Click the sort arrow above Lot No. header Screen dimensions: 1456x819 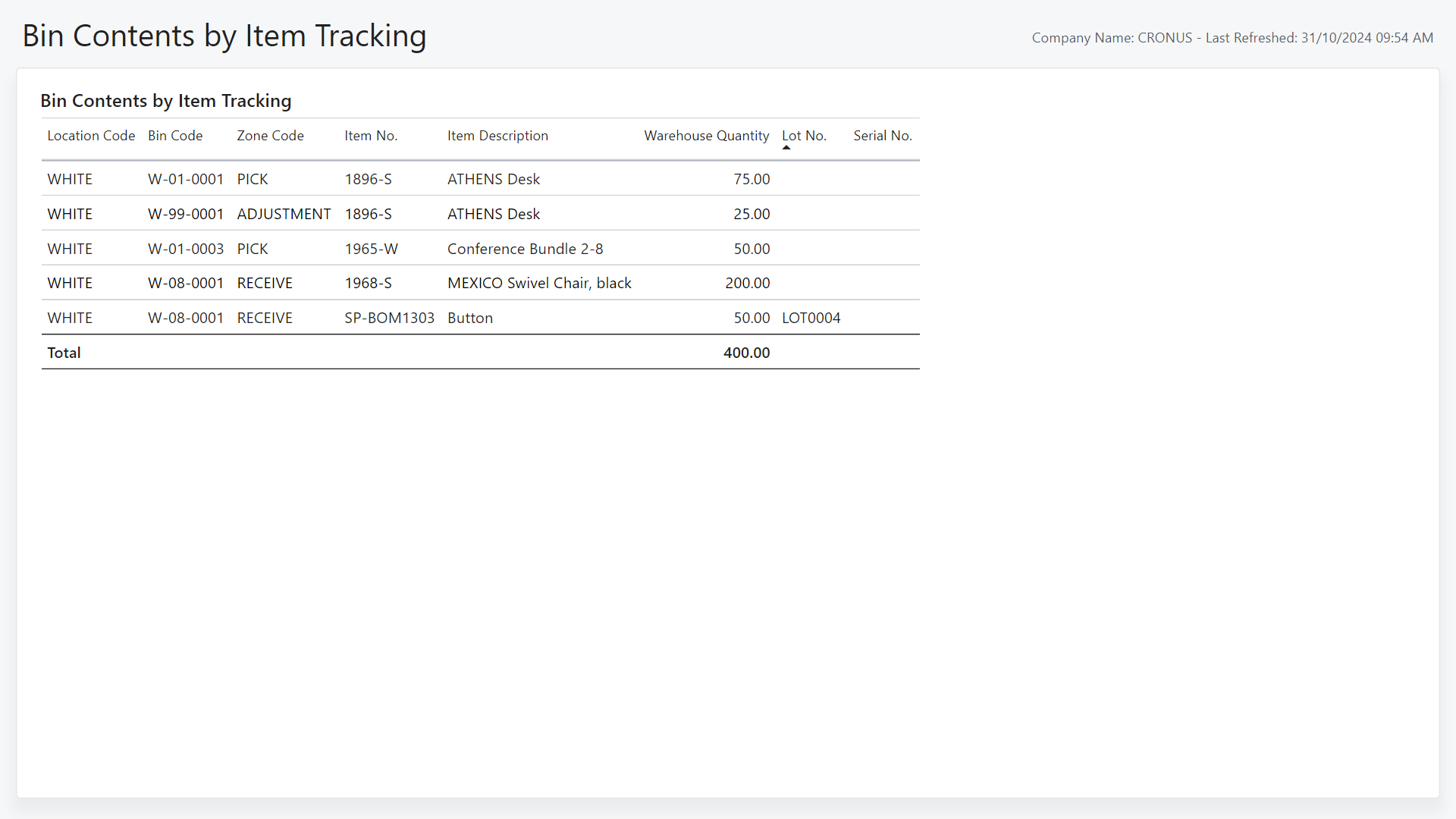point(786,146)
